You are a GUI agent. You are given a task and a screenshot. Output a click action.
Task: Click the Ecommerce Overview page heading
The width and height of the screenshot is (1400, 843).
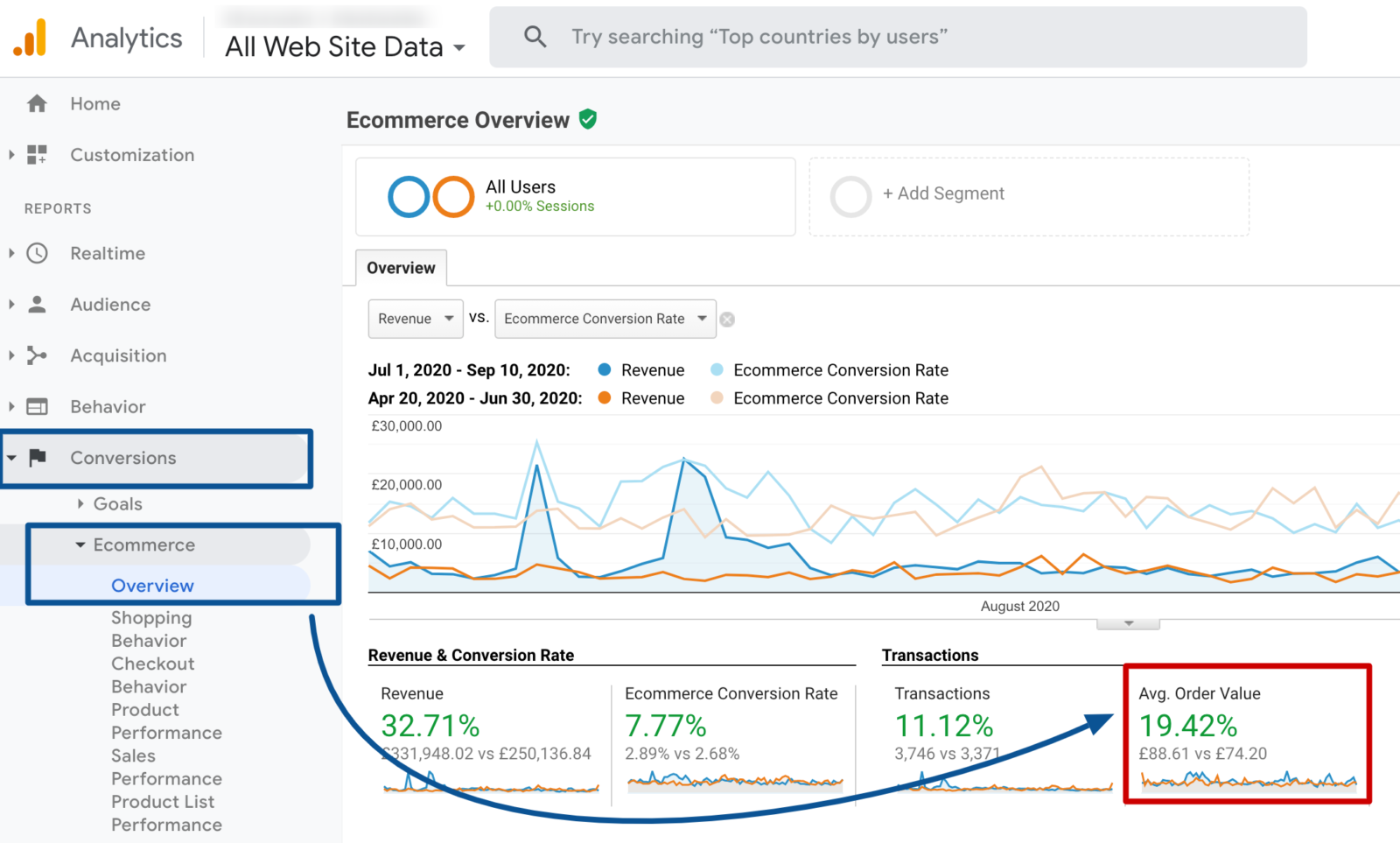point(458,120)
